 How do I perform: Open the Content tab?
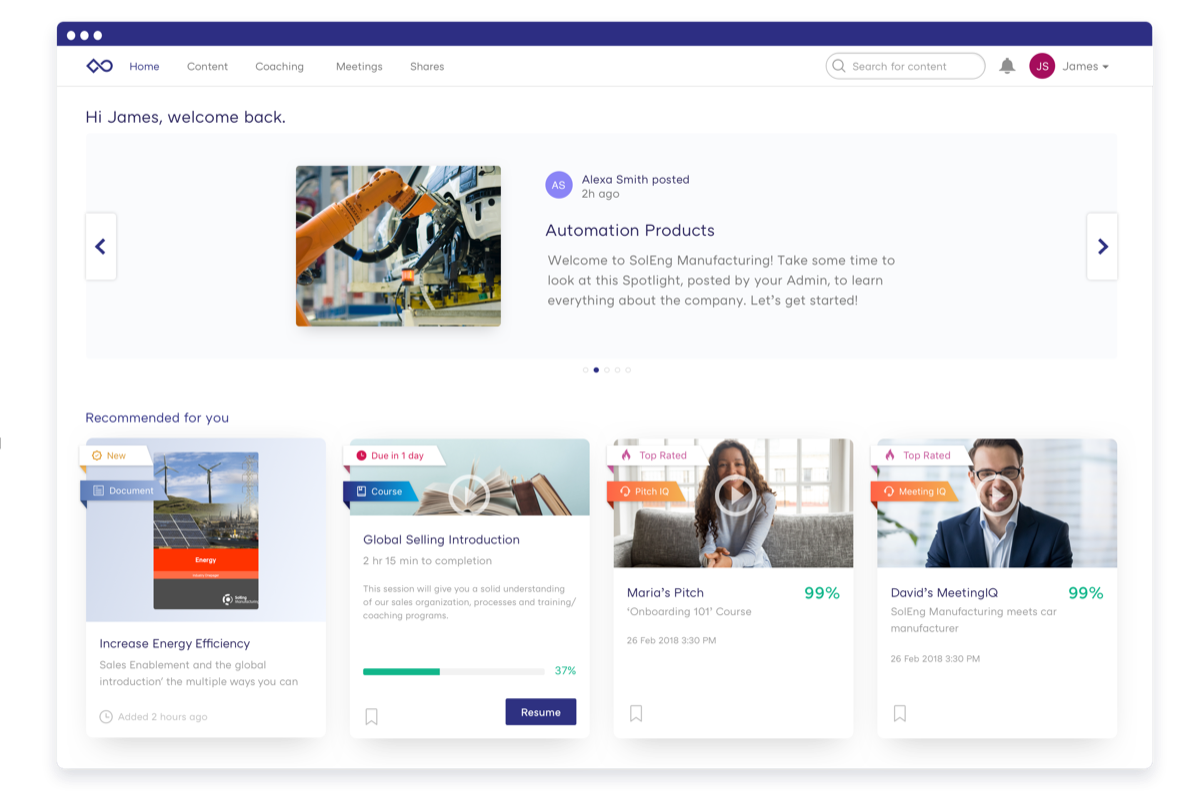pos(207,67)
